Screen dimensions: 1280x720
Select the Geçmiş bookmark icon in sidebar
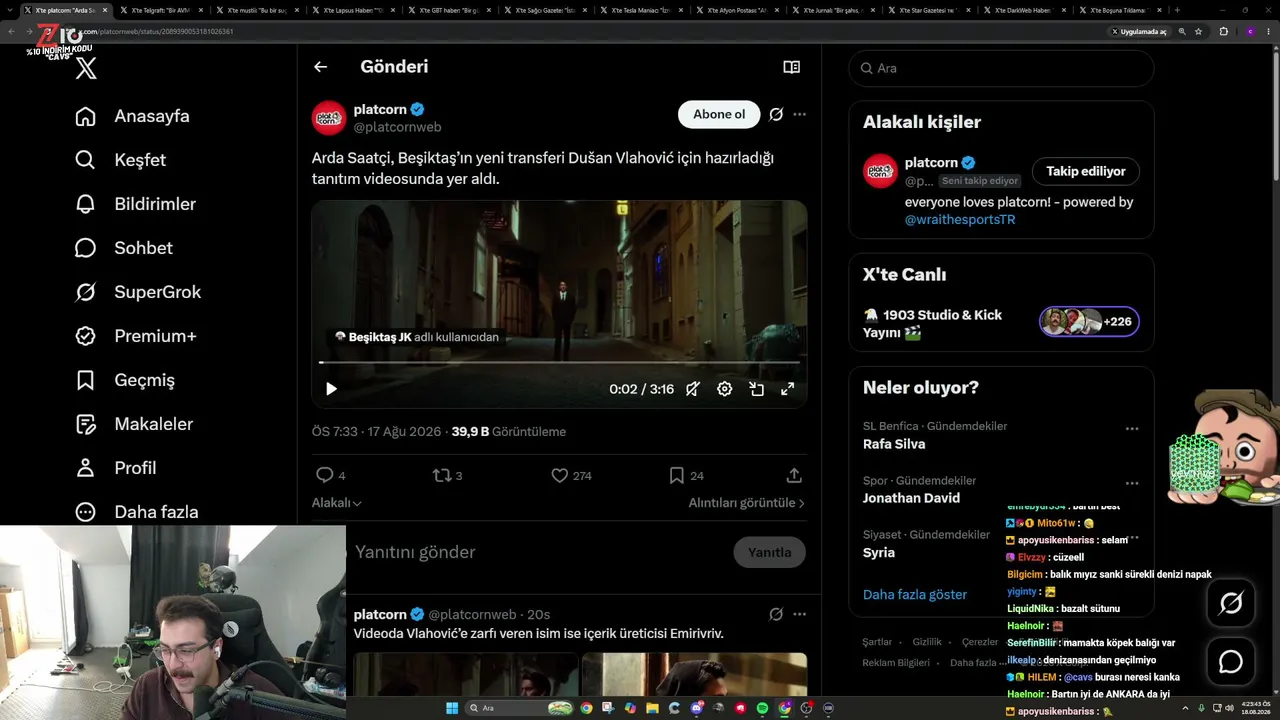tap(86, 380)
